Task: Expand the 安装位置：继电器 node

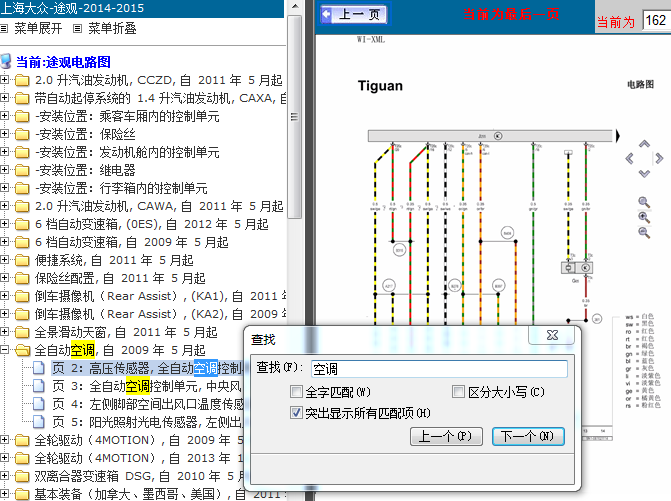Action: pyautogui.click(x=4, y=169)
